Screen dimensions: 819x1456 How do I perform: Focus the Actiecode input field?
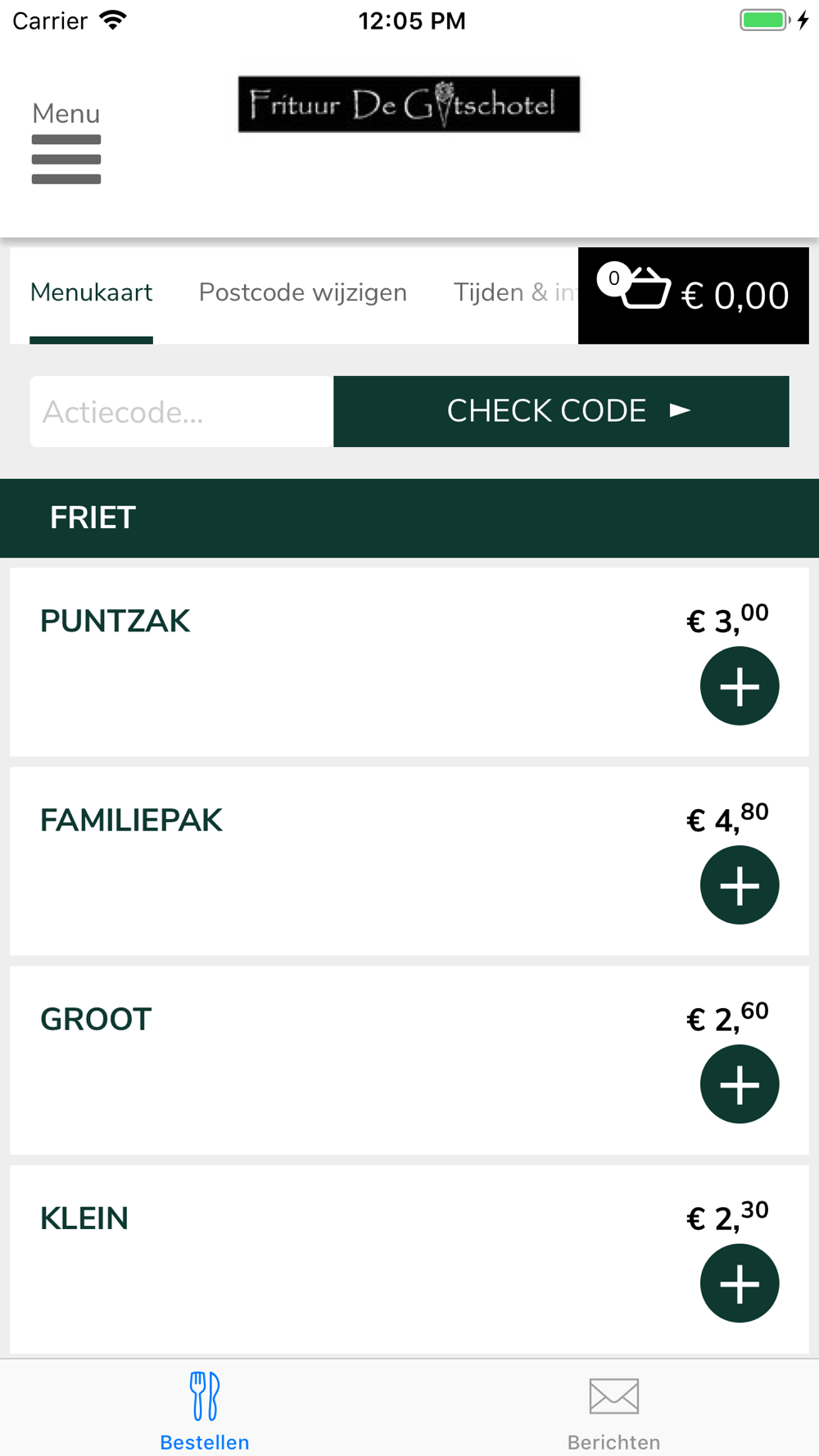point(182,411)
